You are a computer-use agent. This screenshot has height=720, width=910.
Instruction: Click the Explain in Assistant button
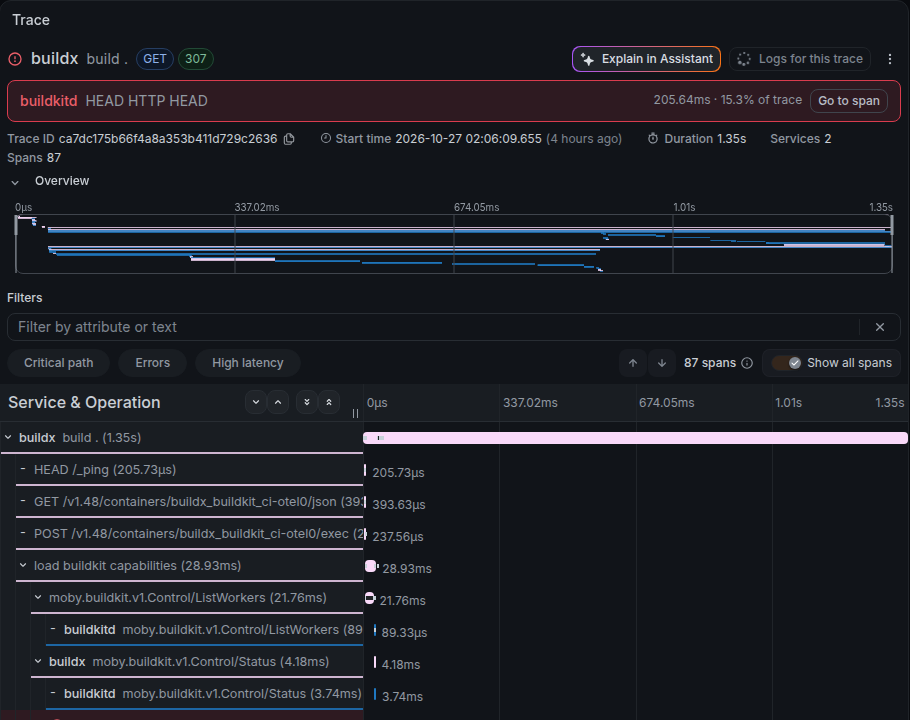646,59
